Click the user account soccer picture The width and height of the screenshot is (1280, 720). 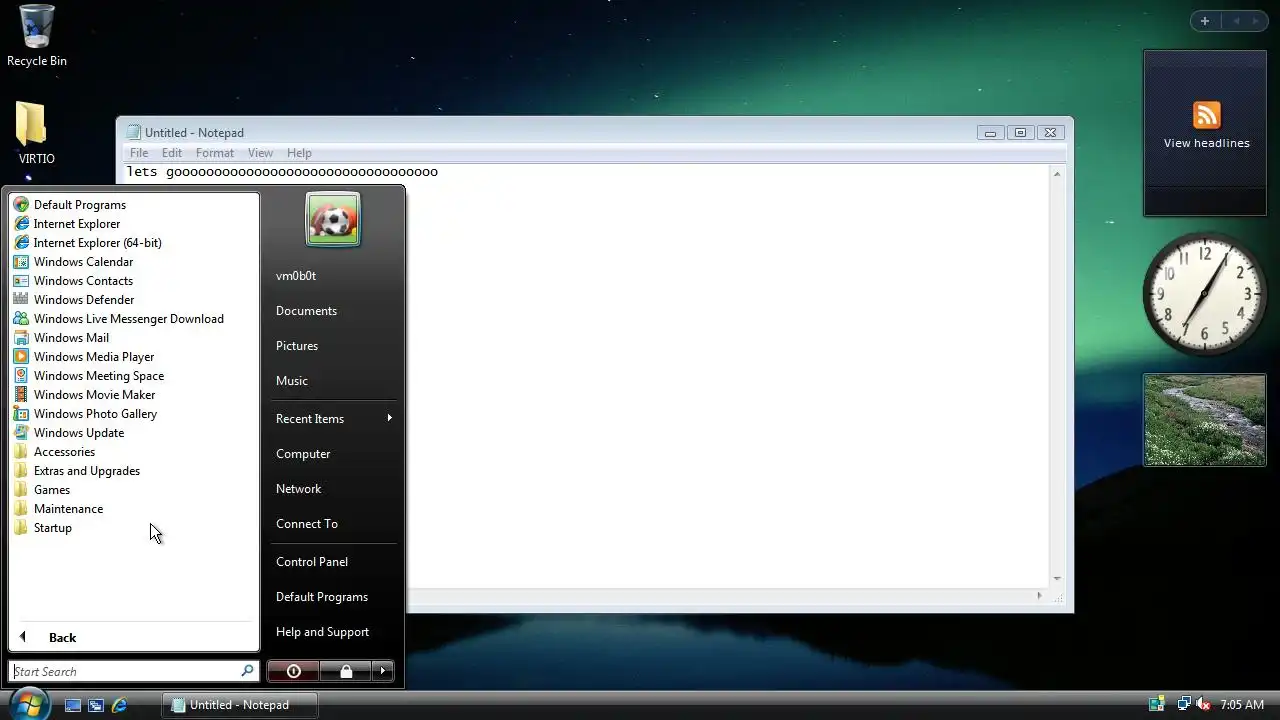(333, 219)
